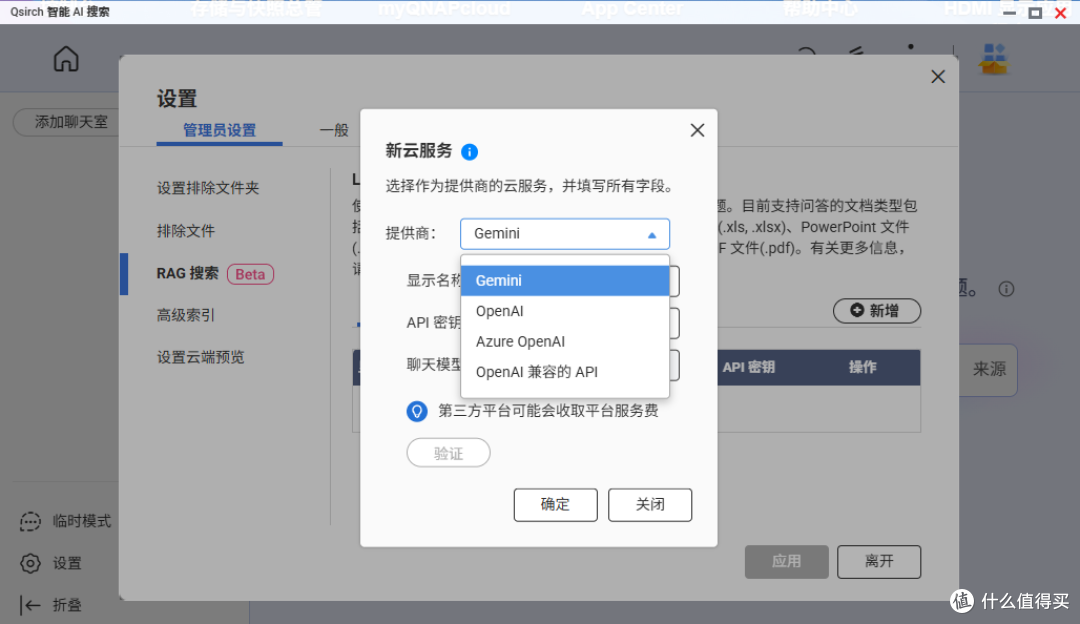The height and width of the screenshot is (624, 1080).
Task: Click the 验证 button
Action: coord(448,453)
